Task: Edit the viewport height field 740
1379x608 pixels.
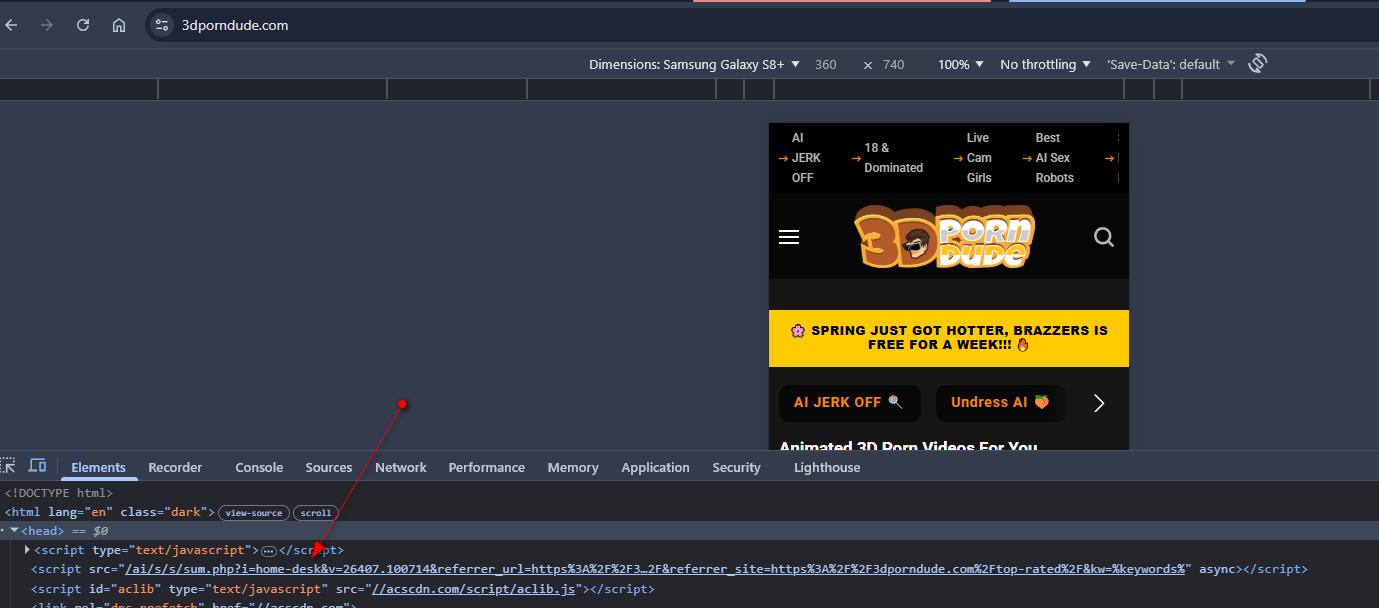Action: tap(893, 64)
